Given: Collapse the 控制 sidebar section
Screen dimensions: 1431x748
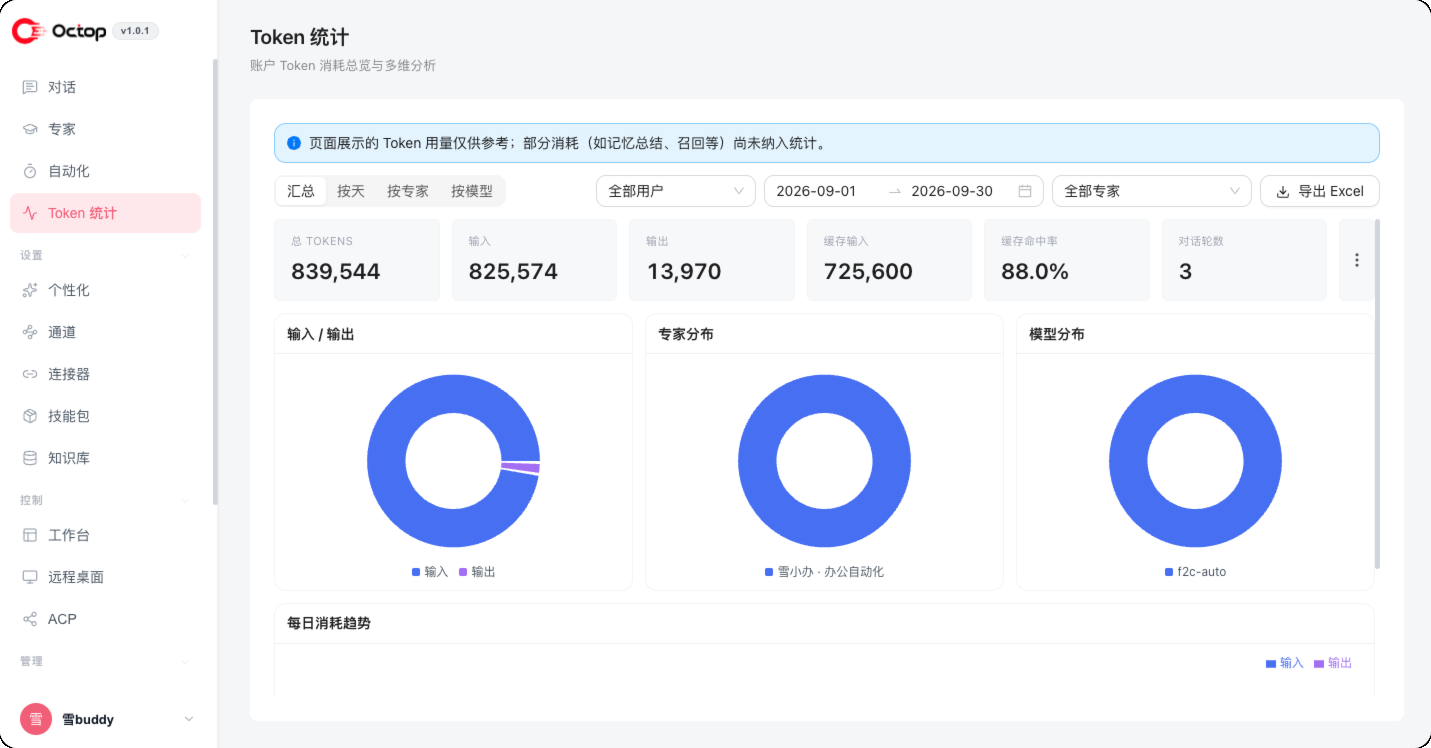Looking at the screenshot, I should coord(185,500).
